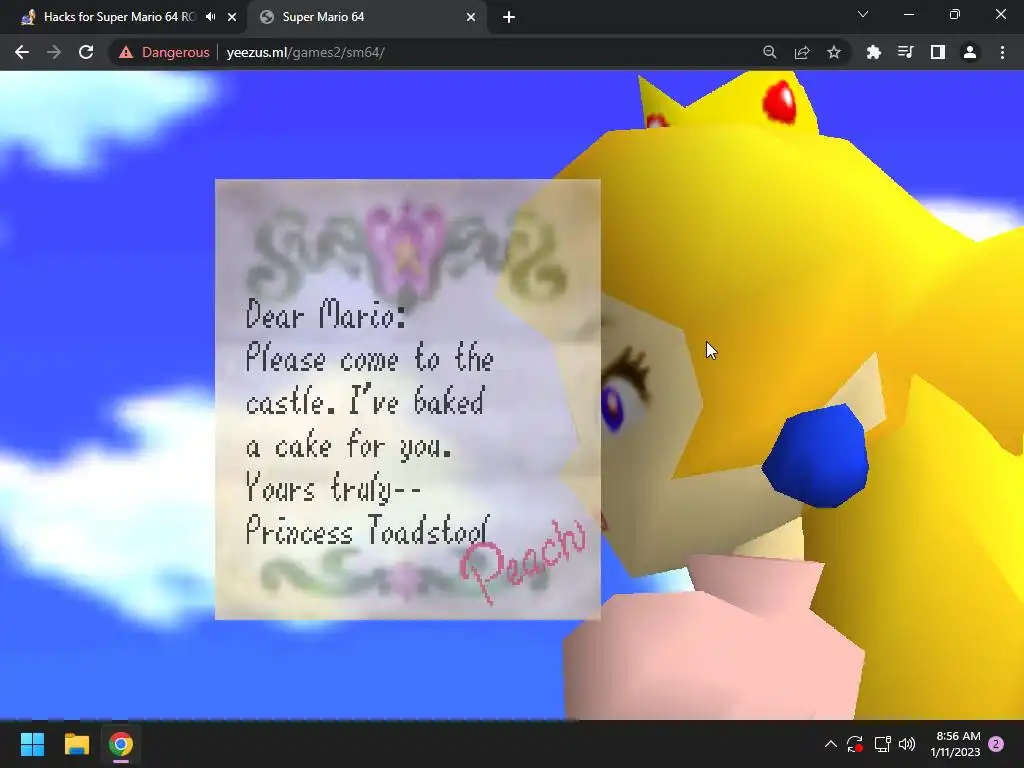
Task: Open the tab search dropdown
Action: [x=863, y=14]
